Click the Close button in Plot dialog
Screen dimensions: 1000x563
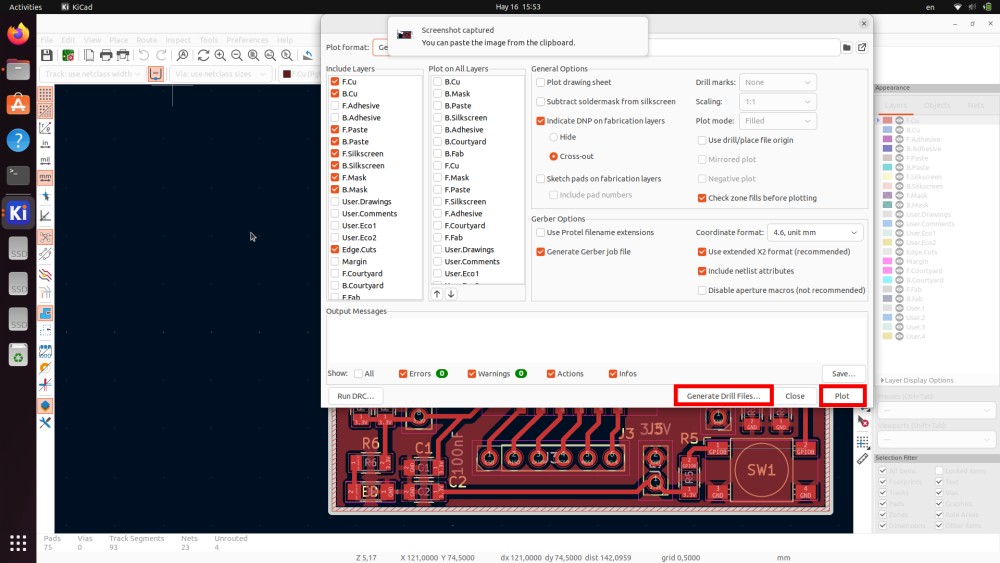(795, 396)
